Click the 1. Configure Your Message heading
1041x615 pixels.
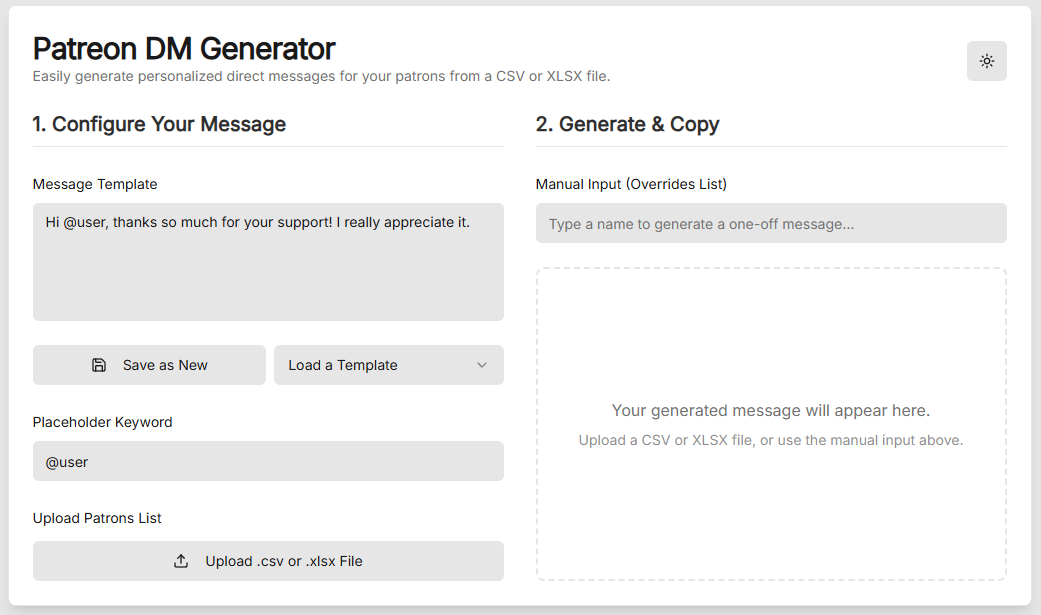pos(159,124)
